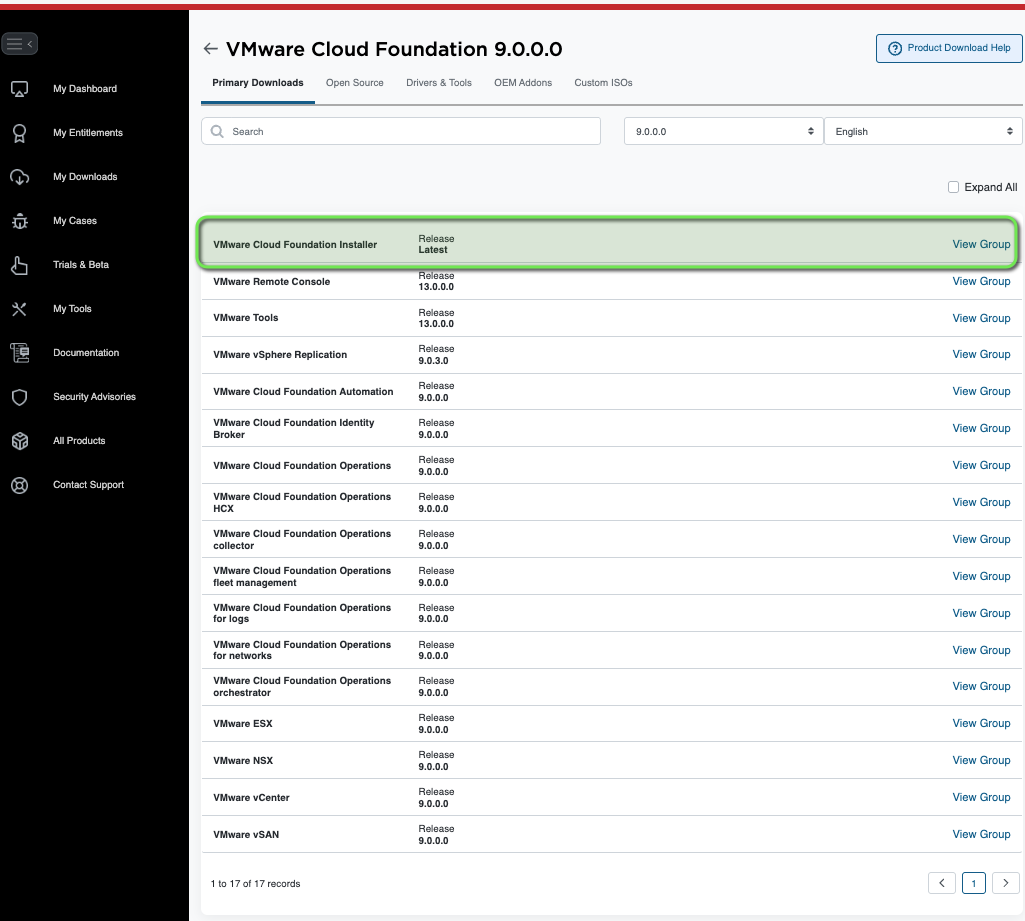Image resolution: width=1025 pixels, height=921 pixels.
Task: Click the VMware Cloud Foundation Operations row name
Action: click(x=302, y=465)
